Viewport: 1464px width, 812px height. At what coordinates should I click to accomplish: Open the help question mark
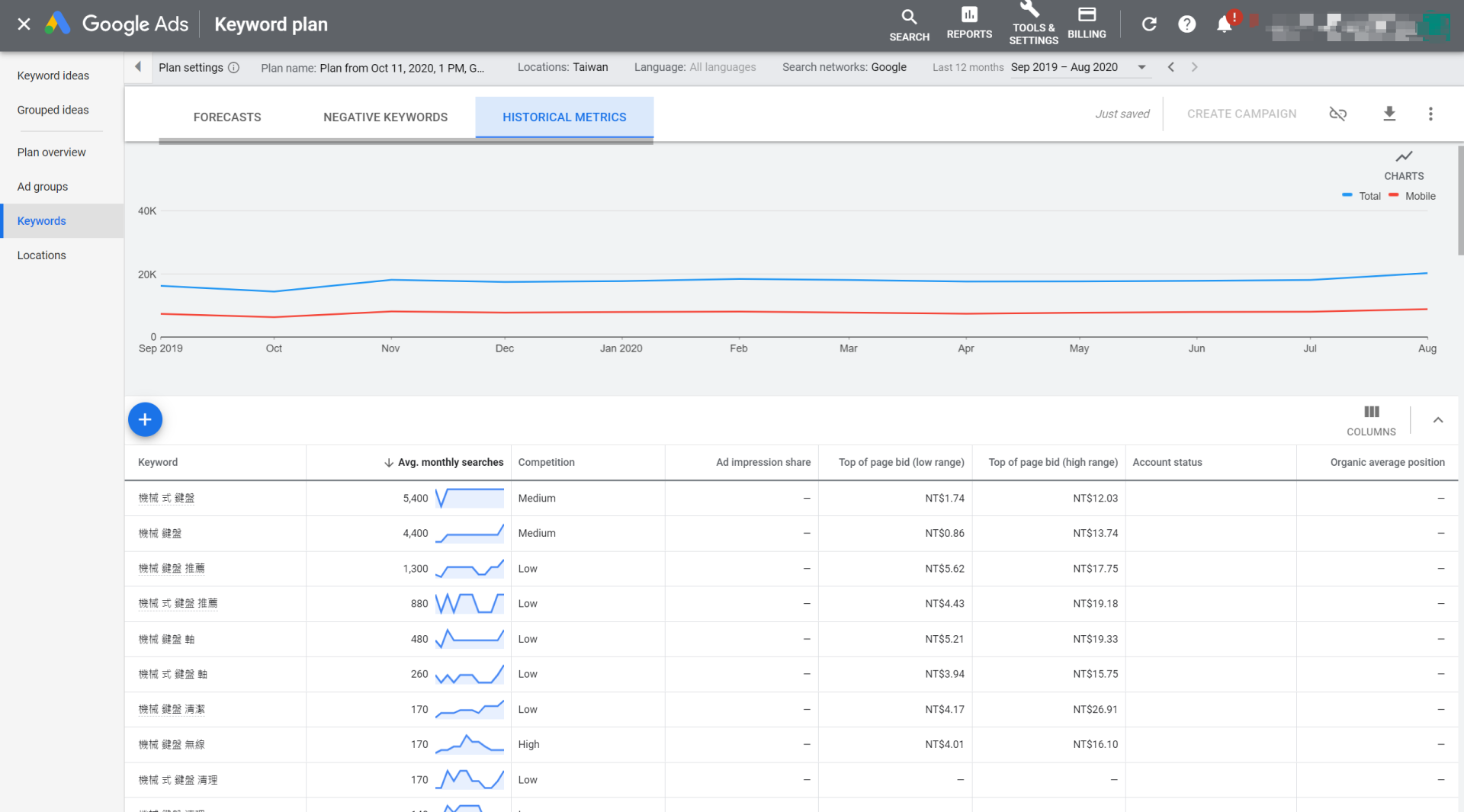[x=1186, y=24]
